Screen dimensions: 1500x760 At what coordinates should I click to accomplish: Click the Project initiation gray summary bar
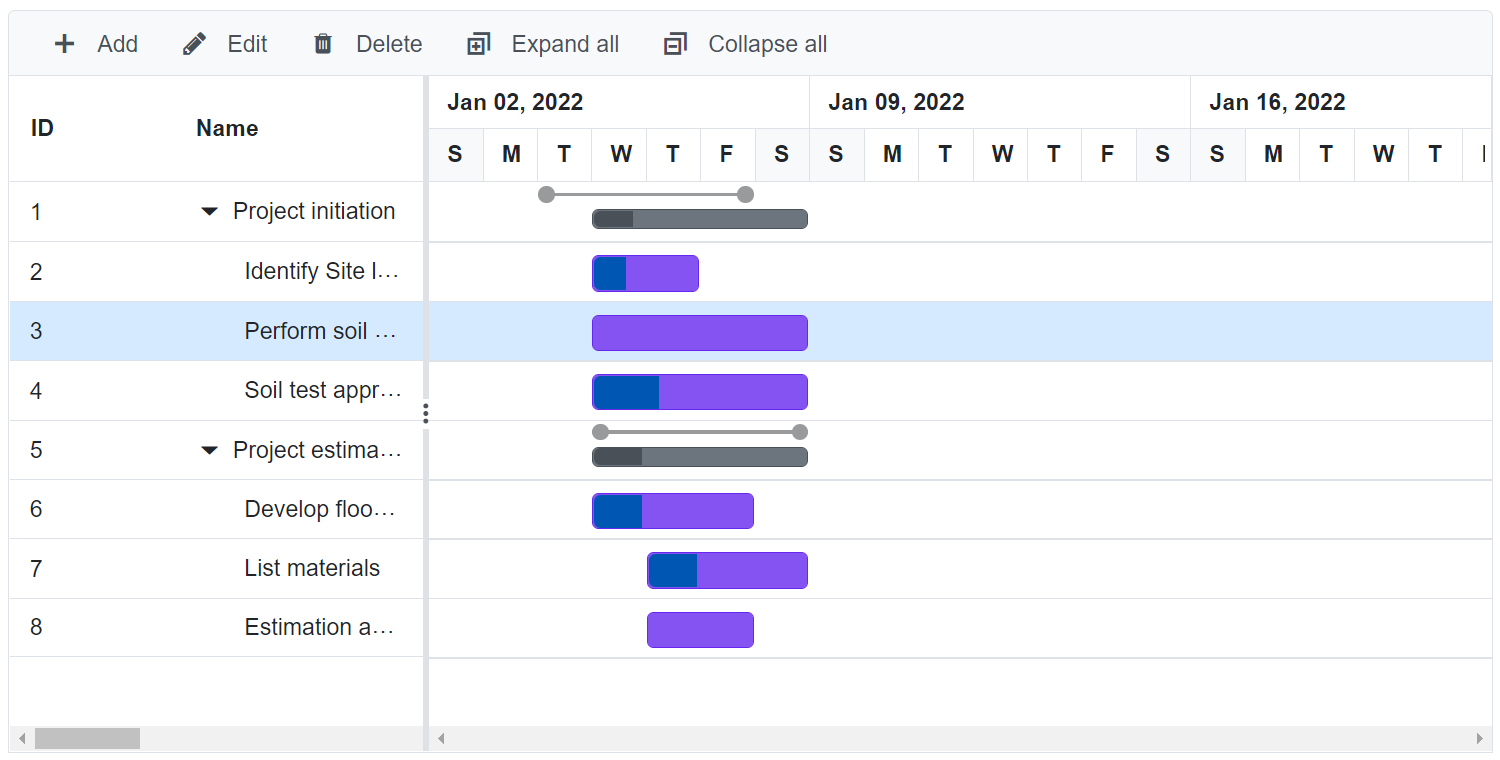pos(700,219)
